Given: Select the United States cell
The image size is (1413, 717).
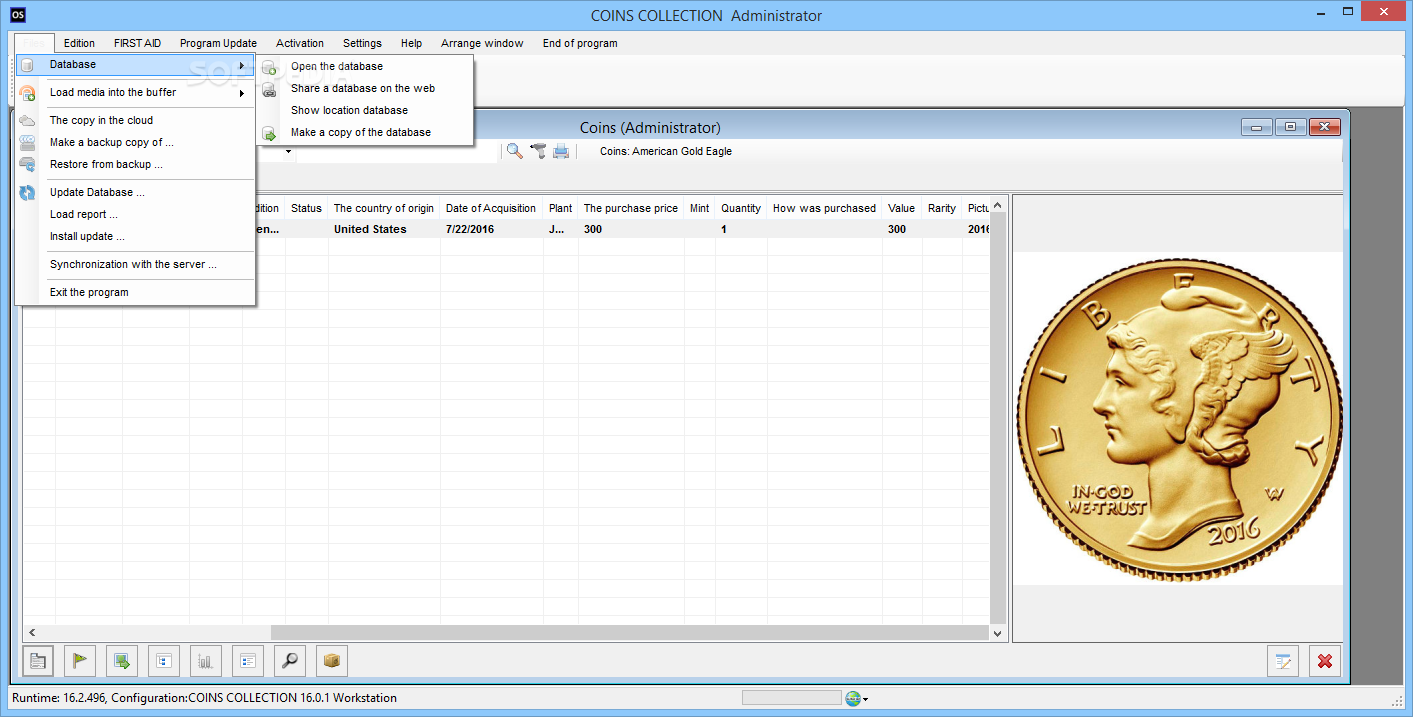Looking at the screenshot, I should pos(384,229).
